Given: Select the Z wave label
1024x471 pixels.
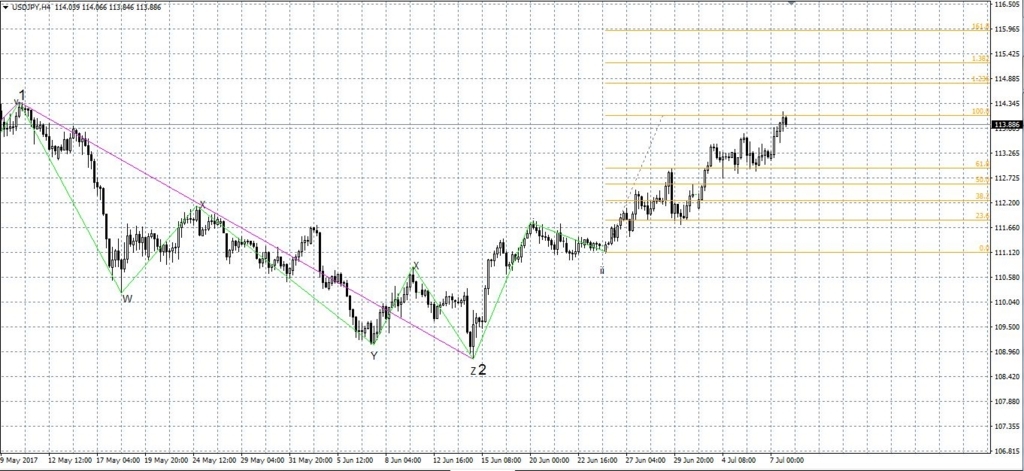Looking at the screenshot, I should coord(473,371).
